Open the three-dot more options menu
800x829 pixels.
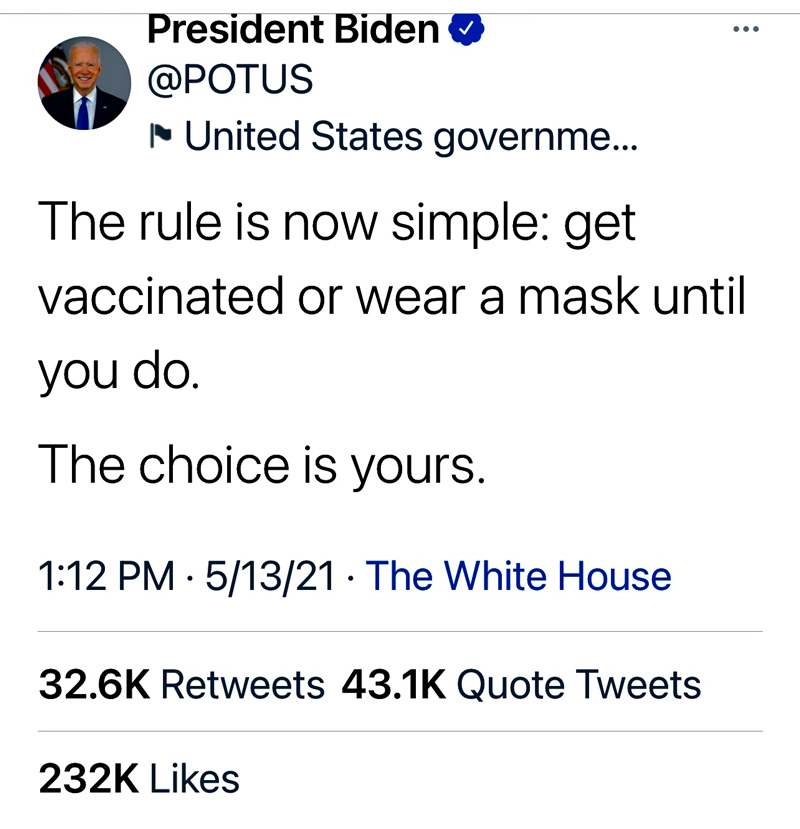pos(745,29)
